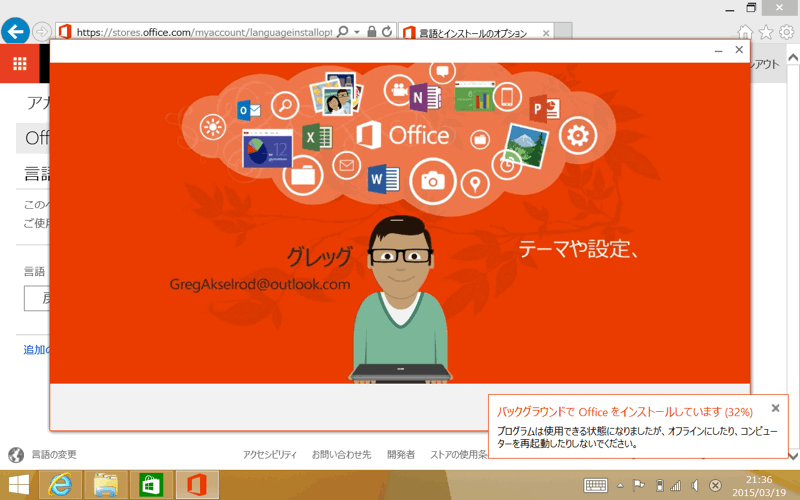800x500 pixels.
Task: Click the volume speaker tray icon
Action: (x=695, y=485)
